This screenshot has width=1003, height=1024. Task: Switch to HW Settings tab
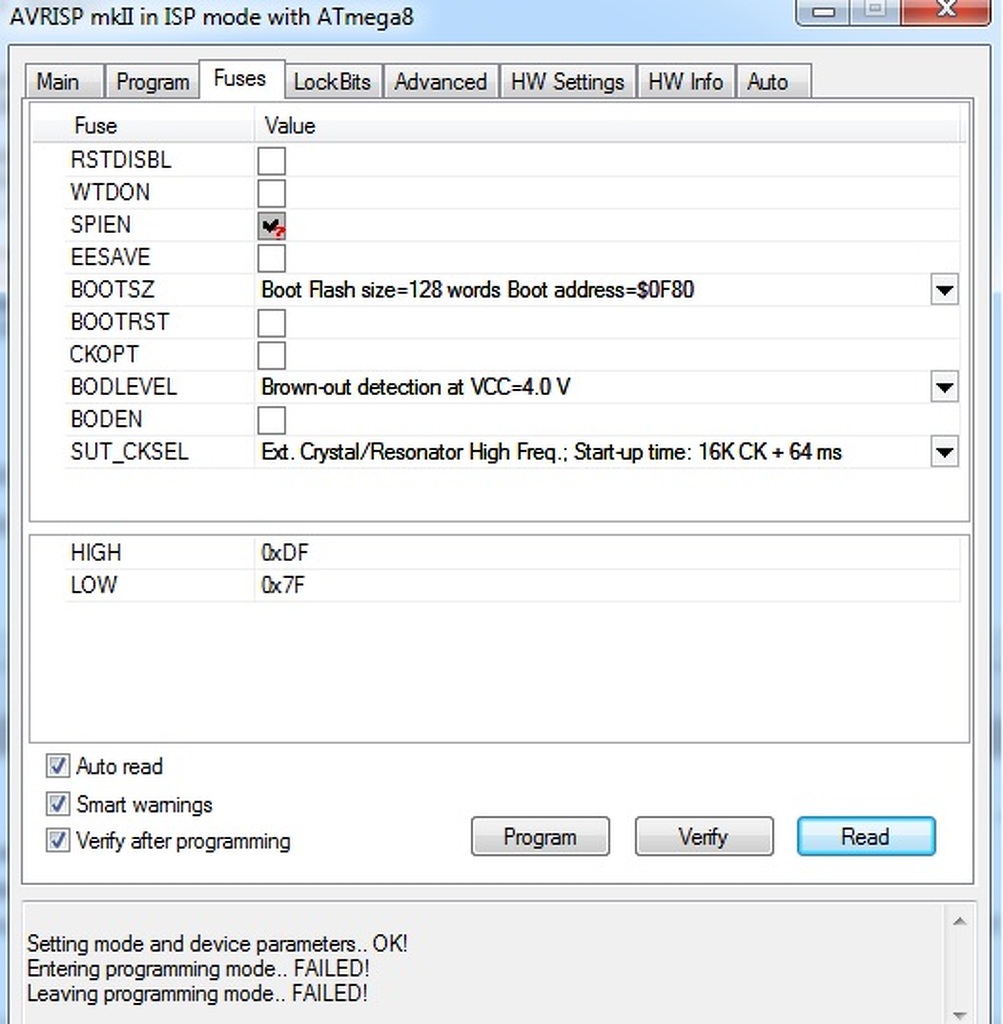coord(567,82)
